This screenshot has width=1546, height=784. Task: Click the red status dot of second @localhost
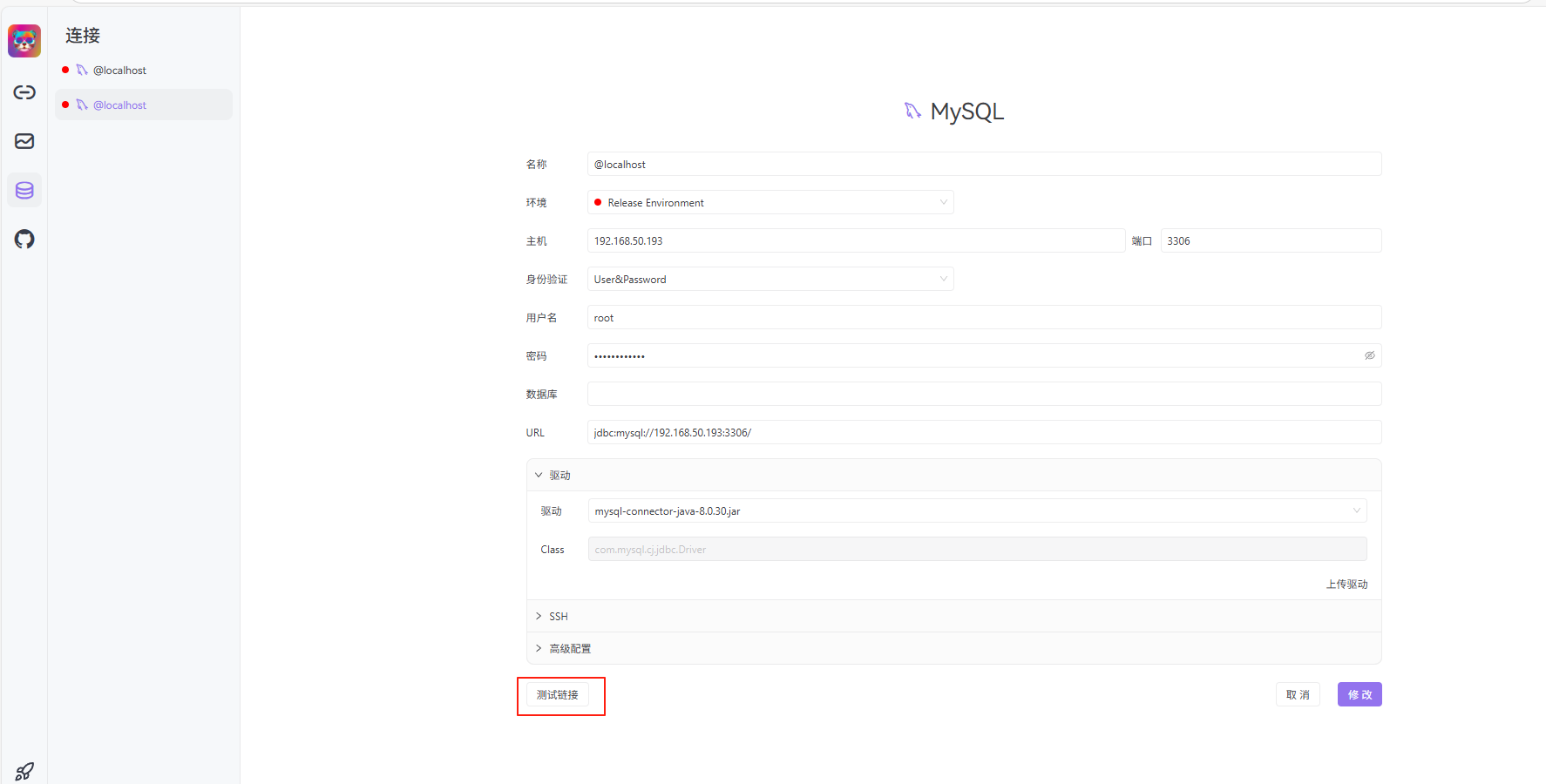pyautogui.click(x=64, y=104)
